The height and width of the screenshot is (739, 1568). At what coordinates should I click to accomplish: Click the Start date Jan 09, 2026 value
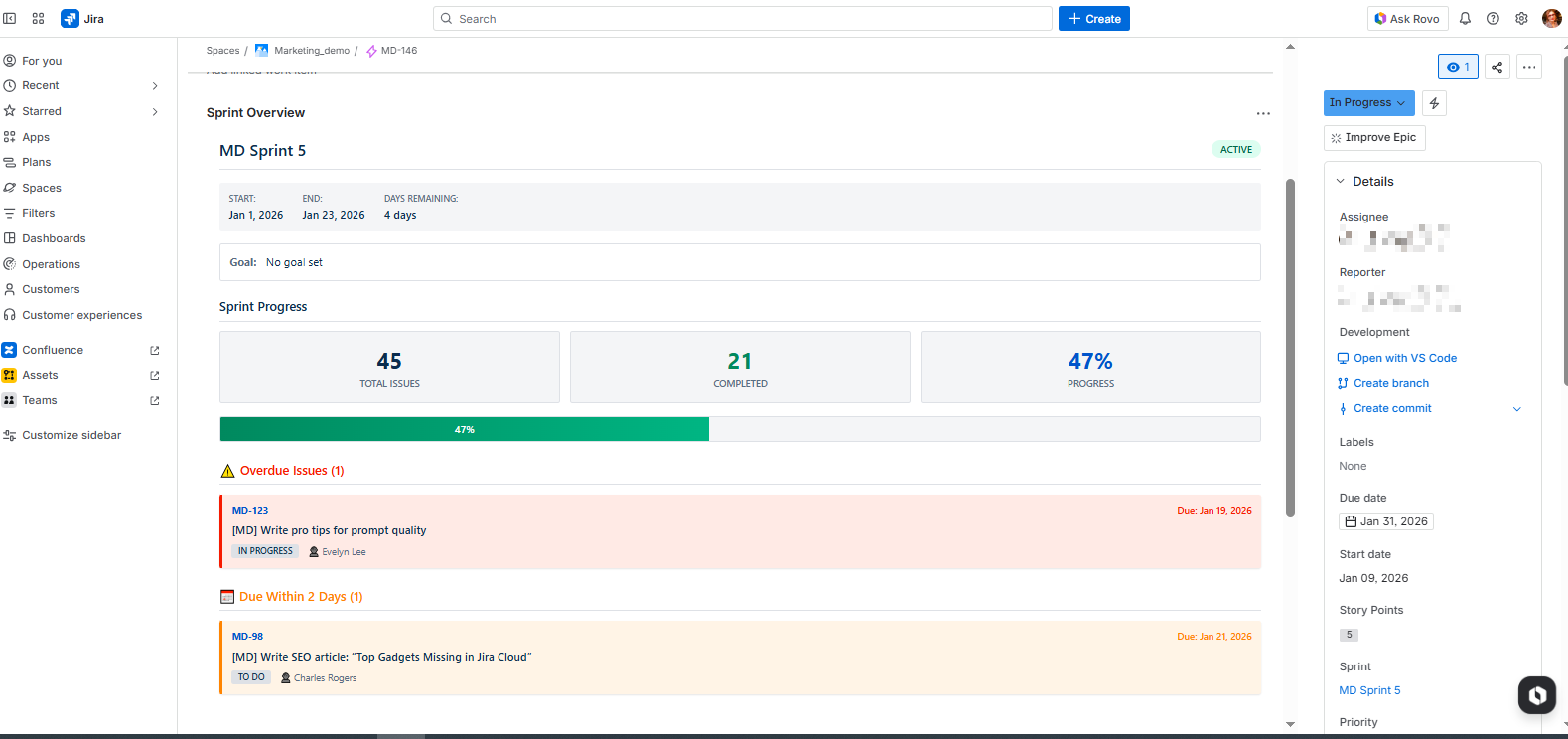point(1373,578)
